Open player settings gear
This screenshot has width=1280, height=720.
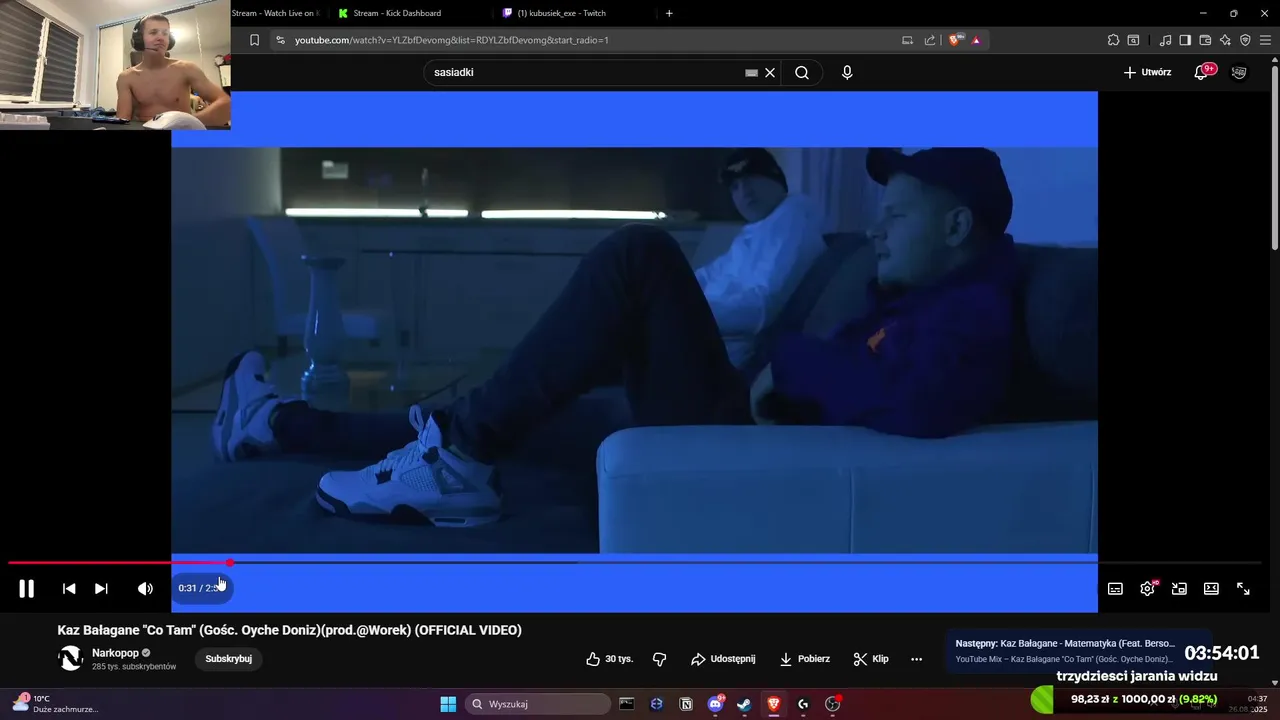(x=1147, y=589)
